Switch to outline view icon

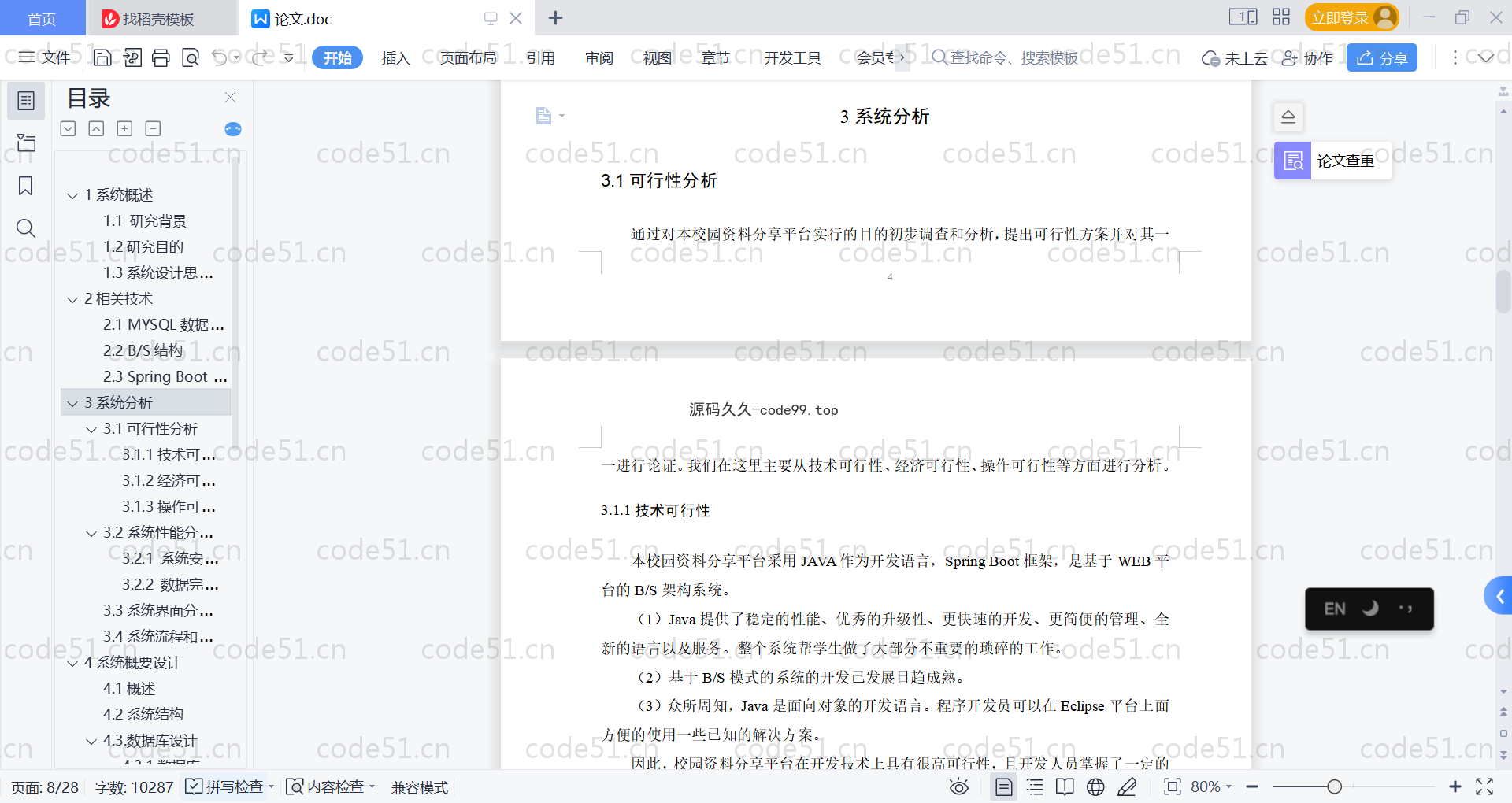click(x=1036, y=786)
